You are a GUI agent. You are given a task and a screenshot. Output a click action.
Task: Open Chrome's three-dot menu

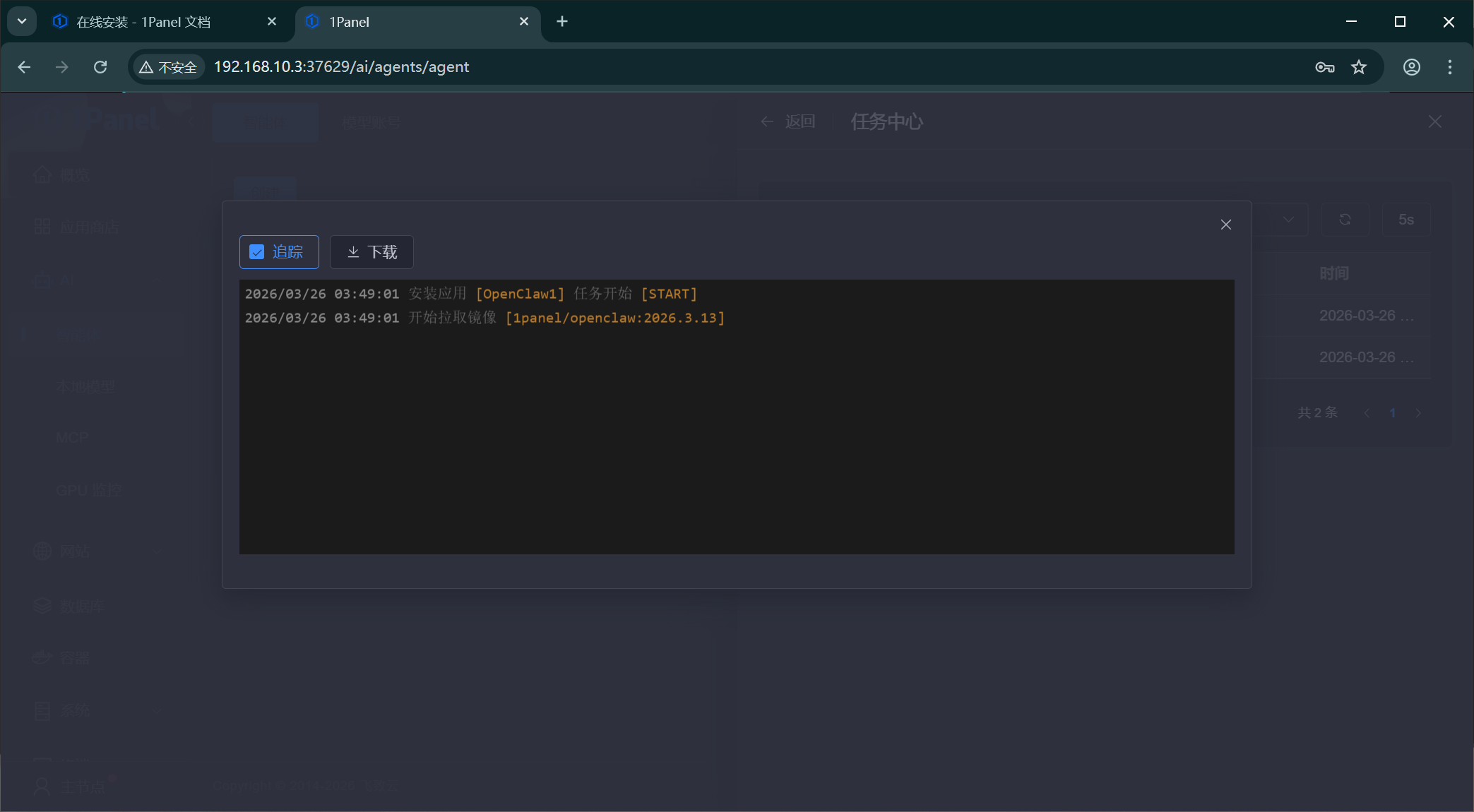tap(1449, 67)
